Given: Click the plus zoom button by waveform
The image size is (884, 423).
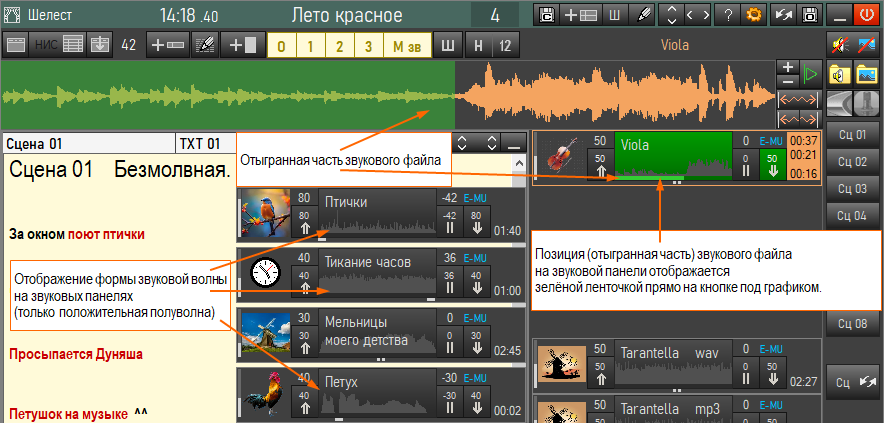Looking at the screenshot, I should pyautogui.click(x=788, y=67).
